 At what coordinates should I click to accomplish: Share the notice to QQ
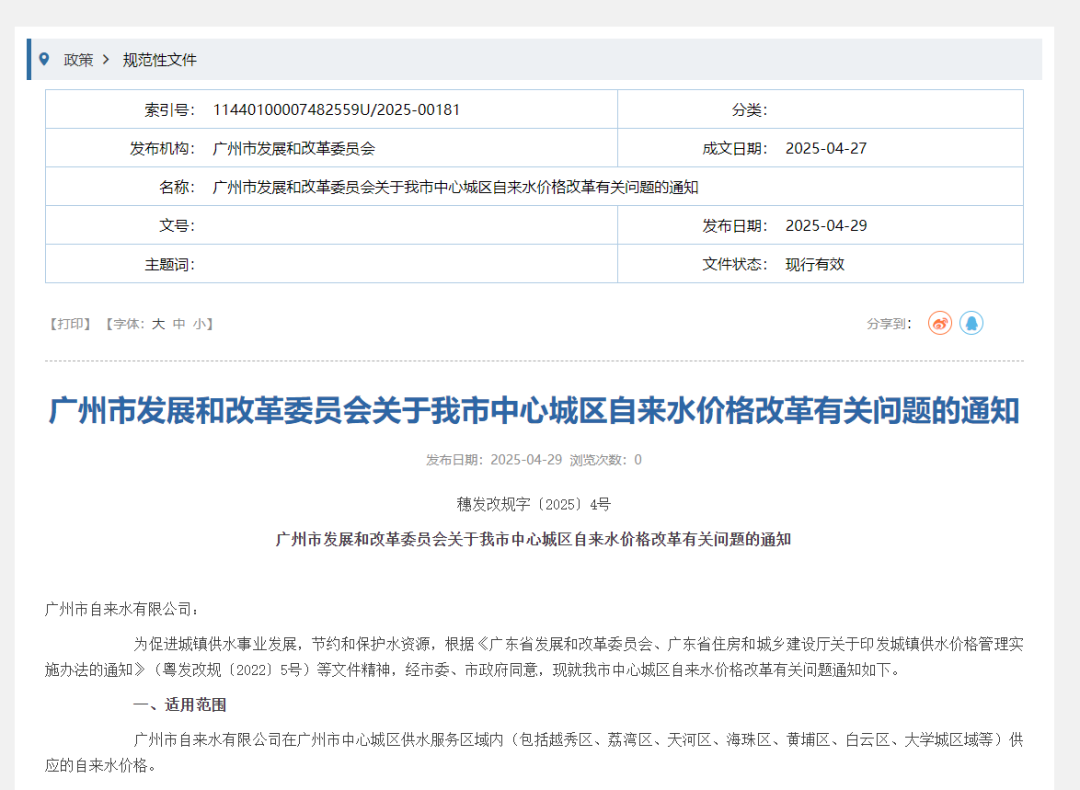971,323
